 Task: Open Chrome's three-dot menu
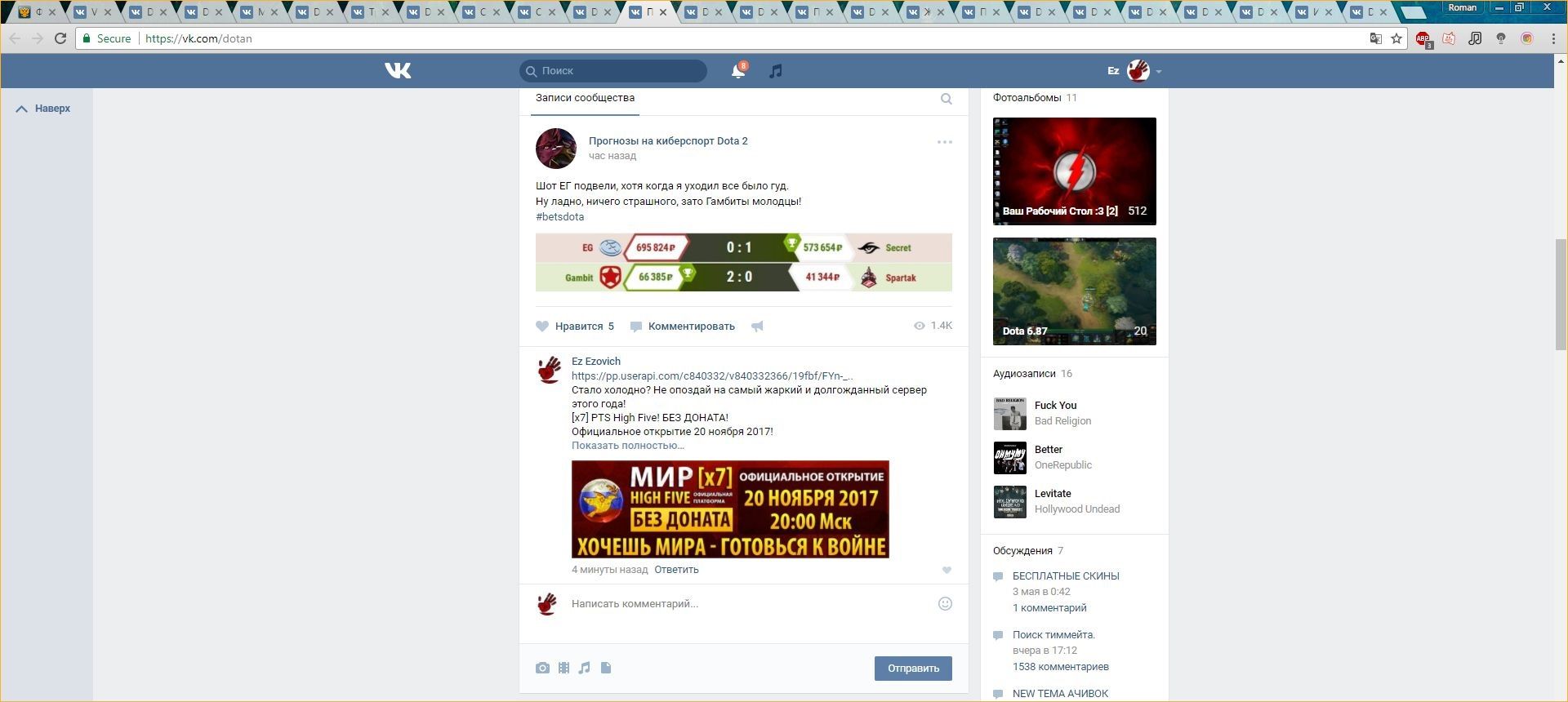pyautogui.click(x=1553, y=38)
